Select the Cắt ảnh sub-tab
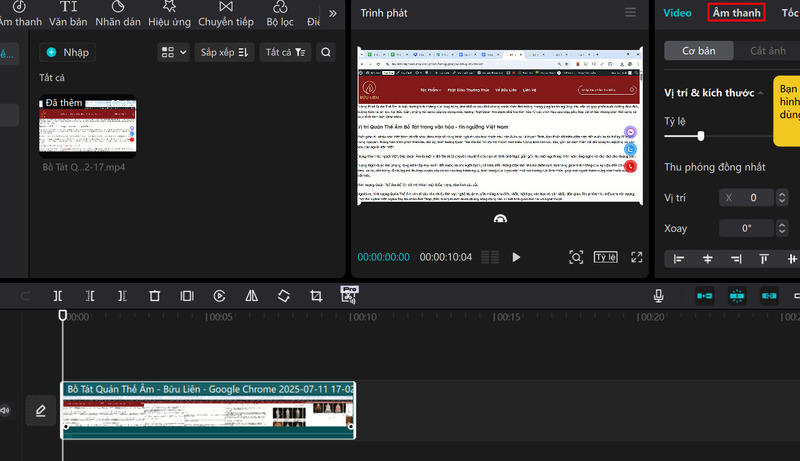The height and width of the screenshot is (461, 800). [768, 50]
